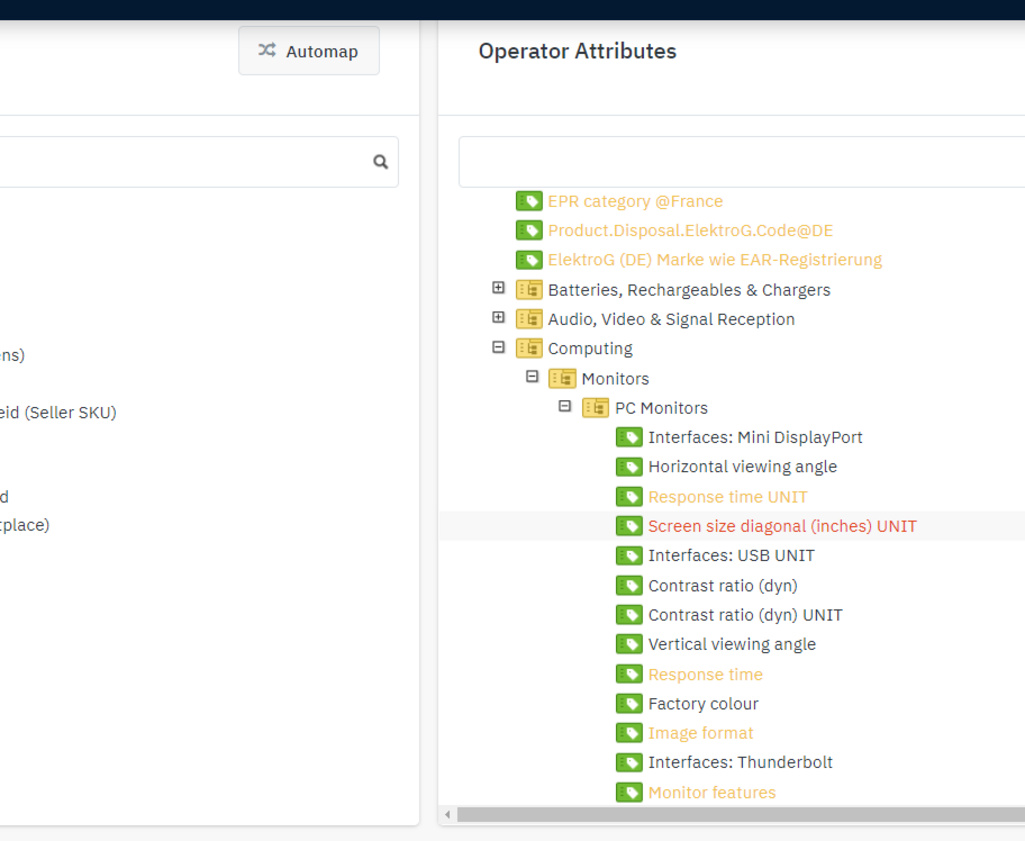This screenshot has height=841, width=1025.
Task: Click tag icon for Monitor features
Action: (629, 793)
